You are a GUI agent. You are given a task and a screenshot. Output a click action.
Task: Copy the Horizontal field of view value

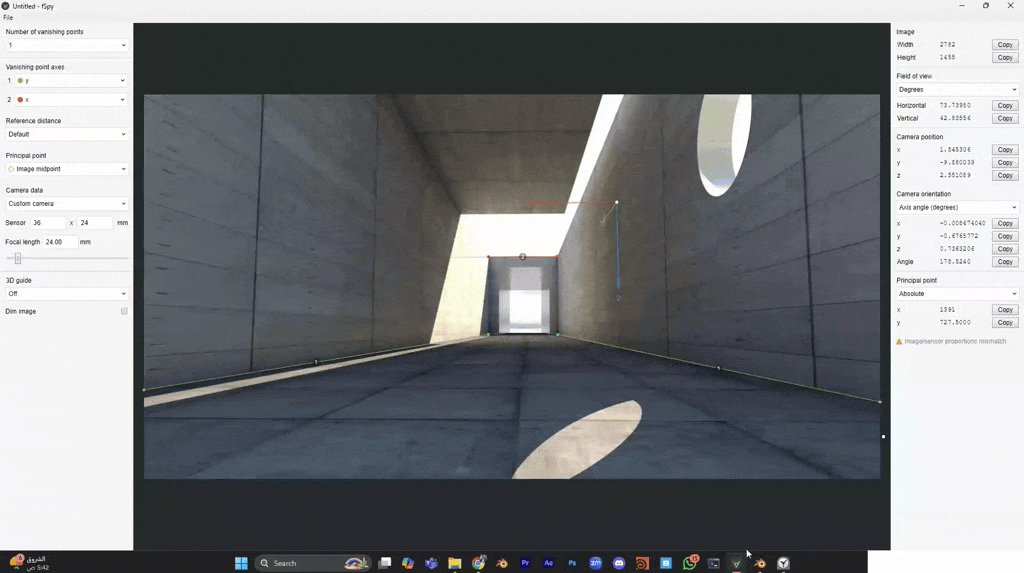tap(1005, 105)
